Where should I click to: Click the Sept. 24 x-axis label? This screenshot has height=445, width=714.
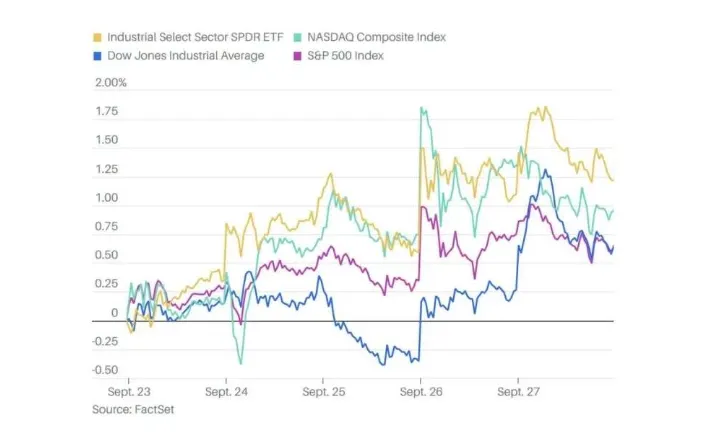tap(226, 381)
